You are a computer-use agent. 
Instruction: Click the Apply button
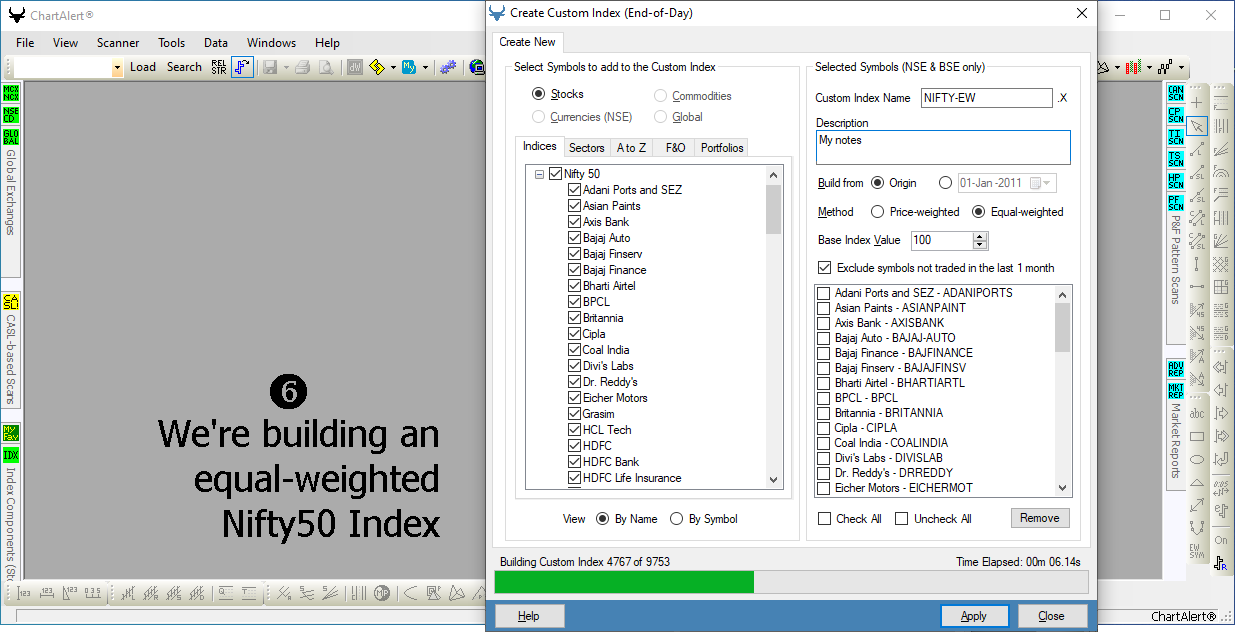pos(974,616)
